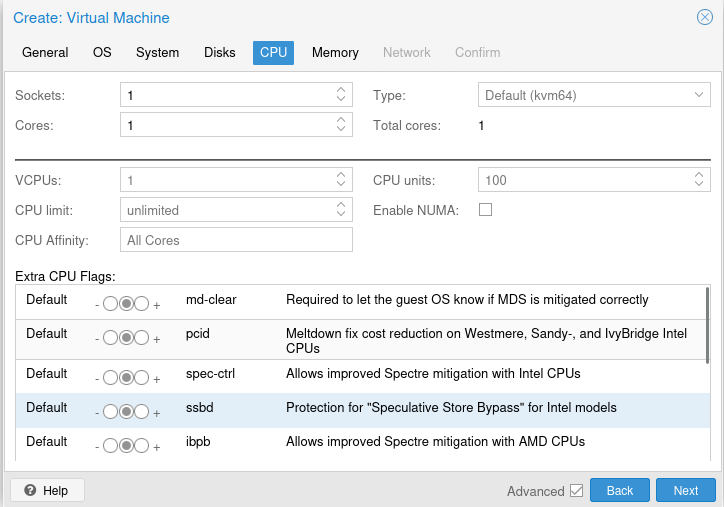Viewport: 724px width, 507px height.
Task: Focus the CPU Affinity input field
Action: (236, 240)
